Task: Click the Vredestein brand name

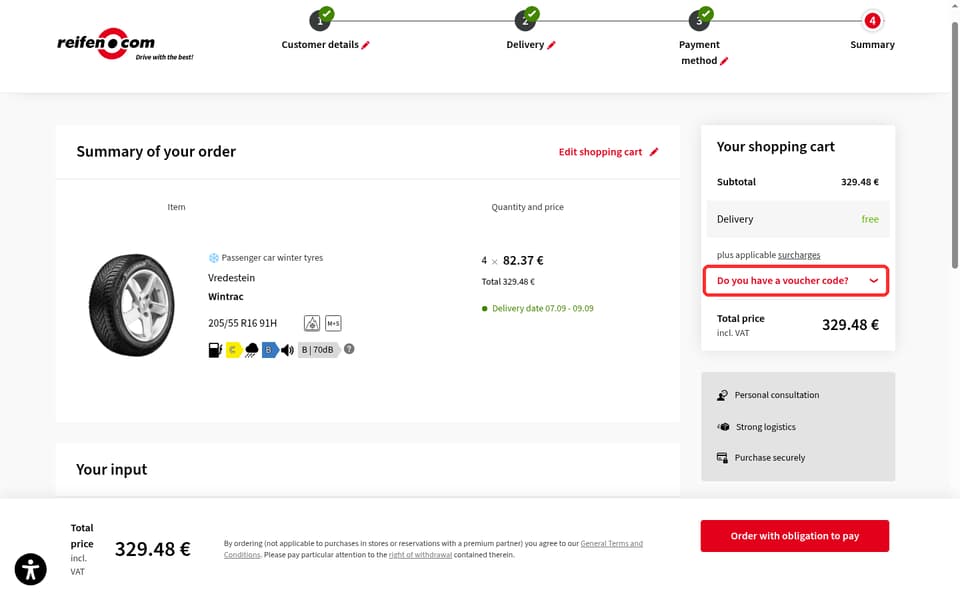Action: (231, 278)
